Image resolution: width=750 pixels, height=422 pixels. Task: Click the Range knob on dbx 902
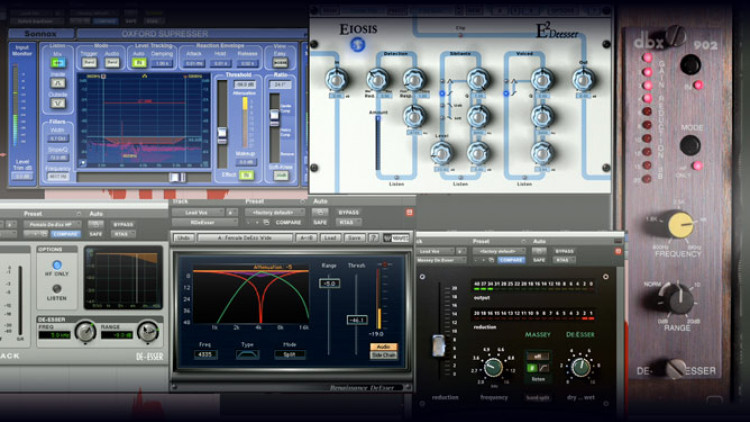pyautogui.click(x=679, y=299)
